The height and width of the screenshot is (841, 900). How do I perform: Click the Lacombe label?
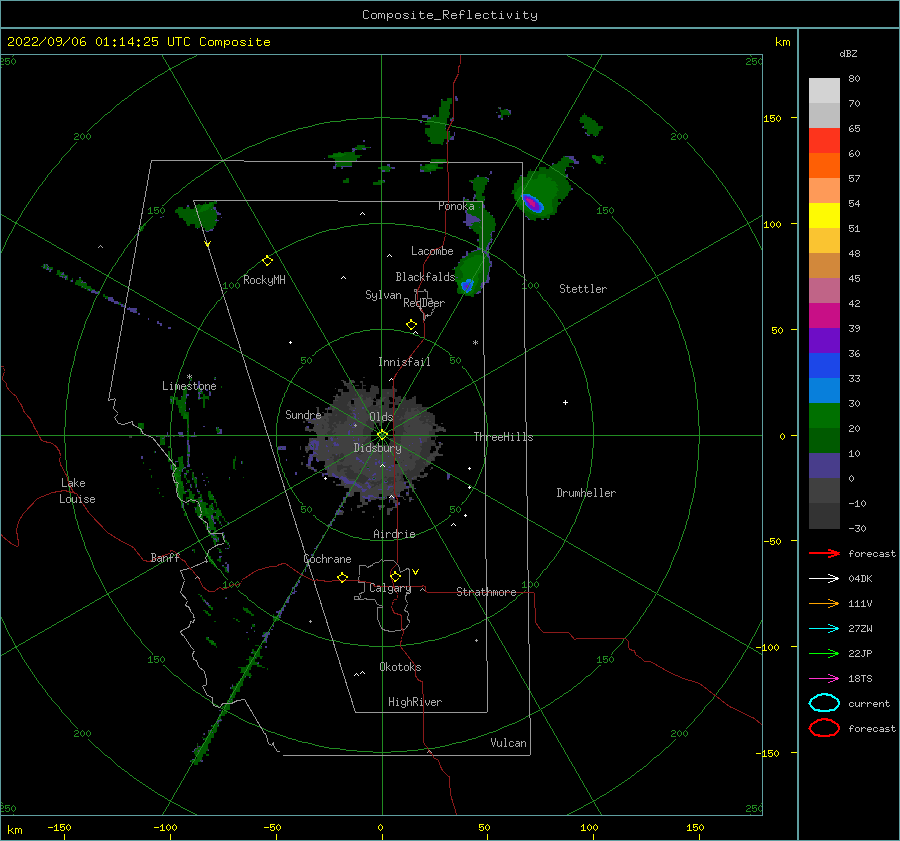click(432, 251)
